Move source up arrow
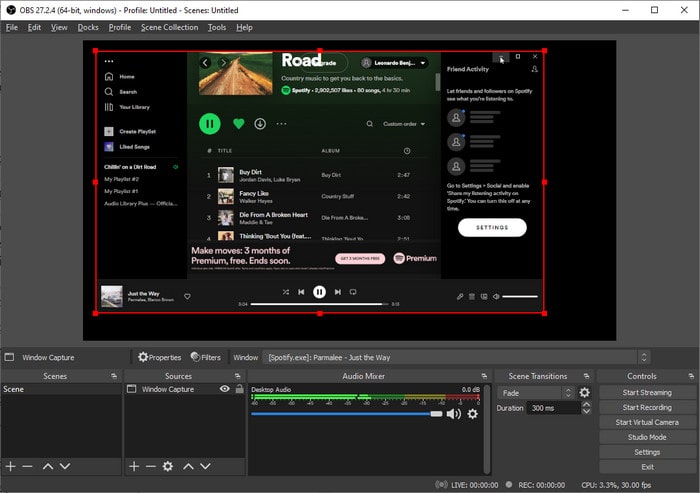Viewport: 700px width, 493px height. pyautogui.click(x=188, y=466)
